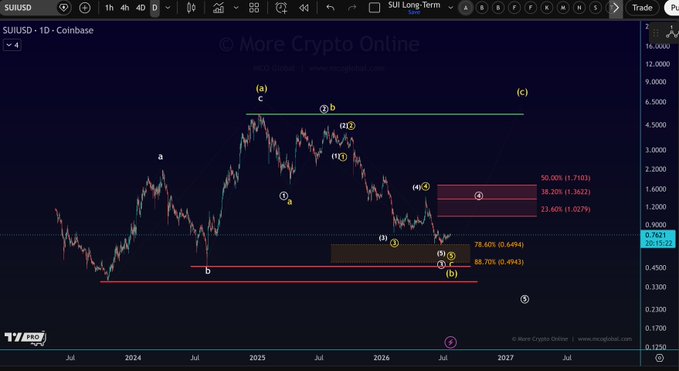
Task: Open the candlestick chart type menu
Action: [x=191, y=7]
